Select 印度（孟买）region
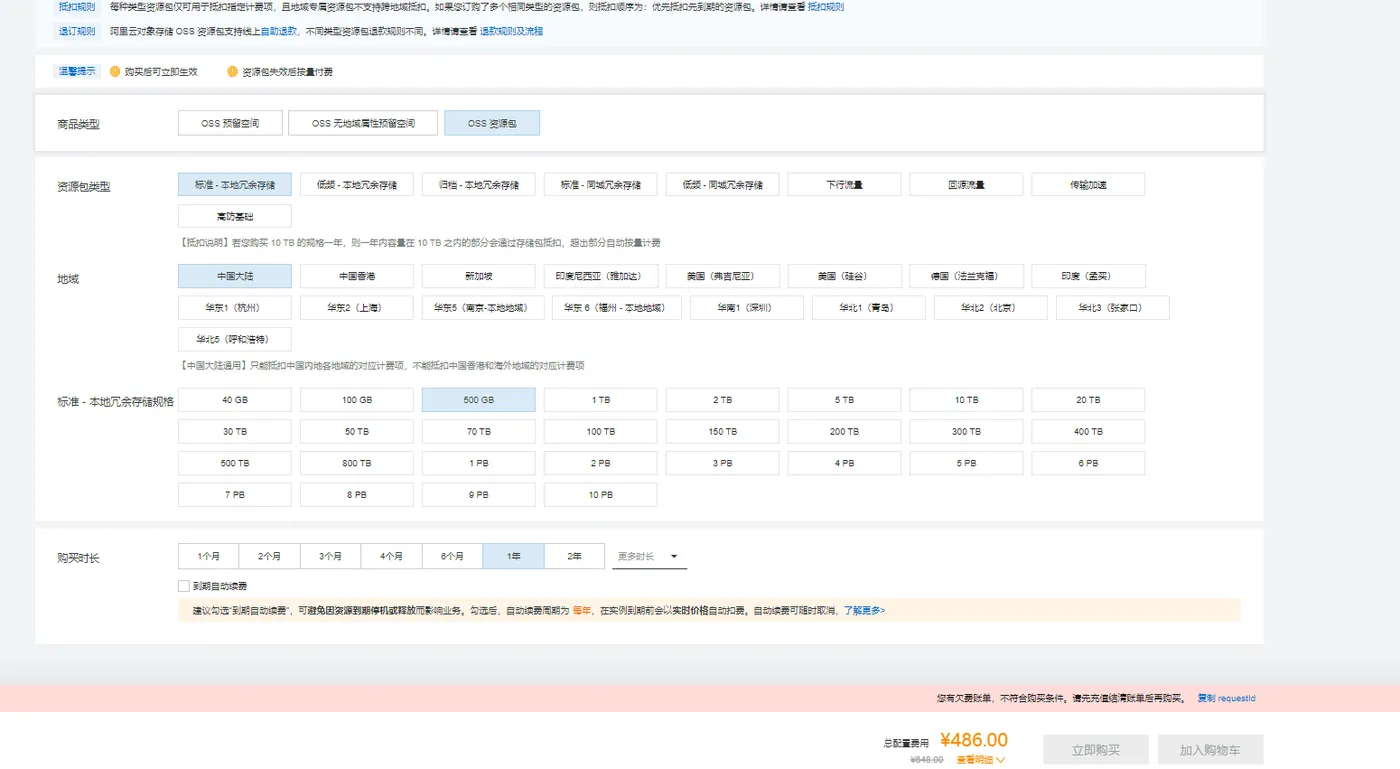This screenshot has height=769, width=1400. click(x=1089, y=276)
